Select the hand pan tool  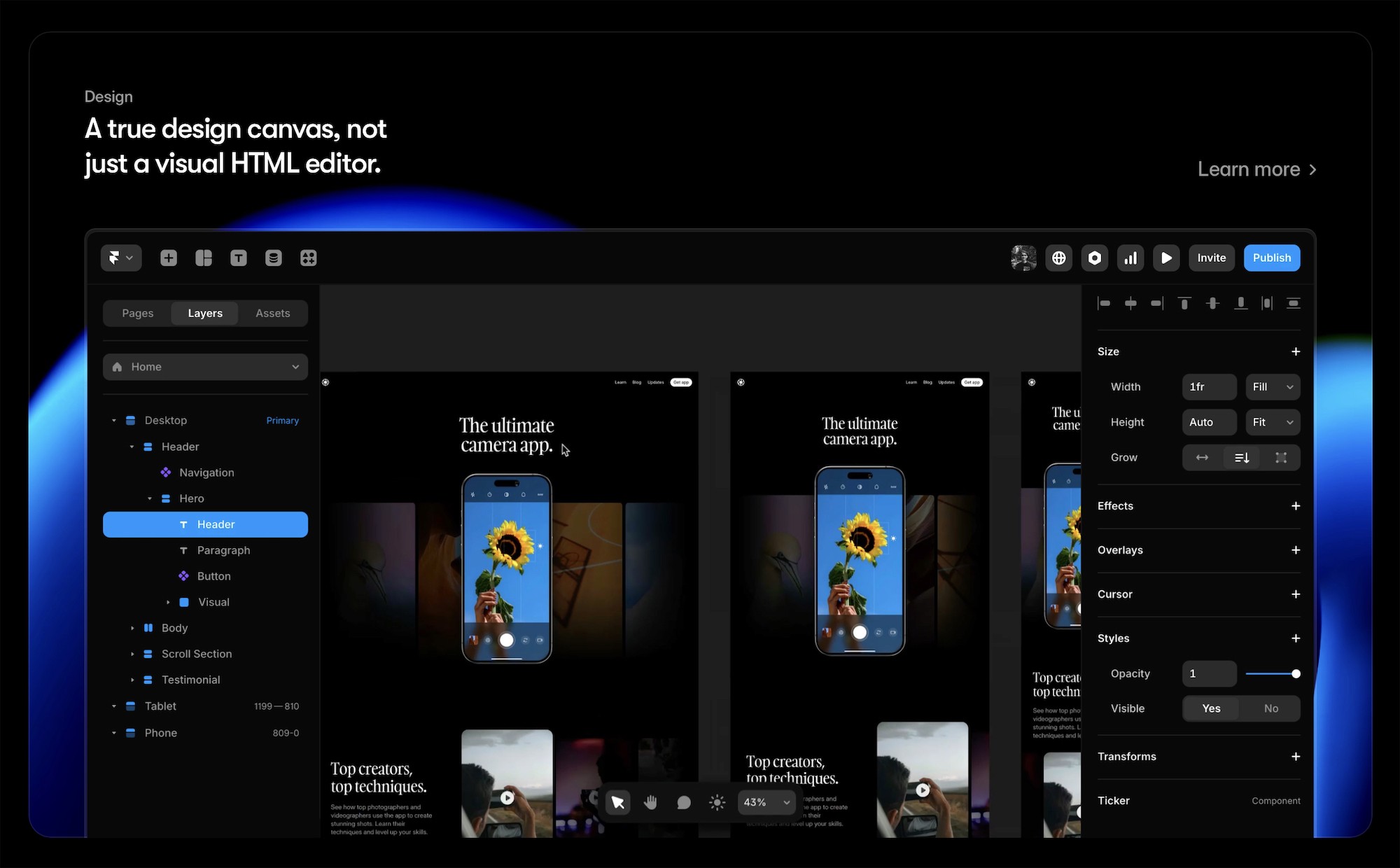[x=651, y=802]
